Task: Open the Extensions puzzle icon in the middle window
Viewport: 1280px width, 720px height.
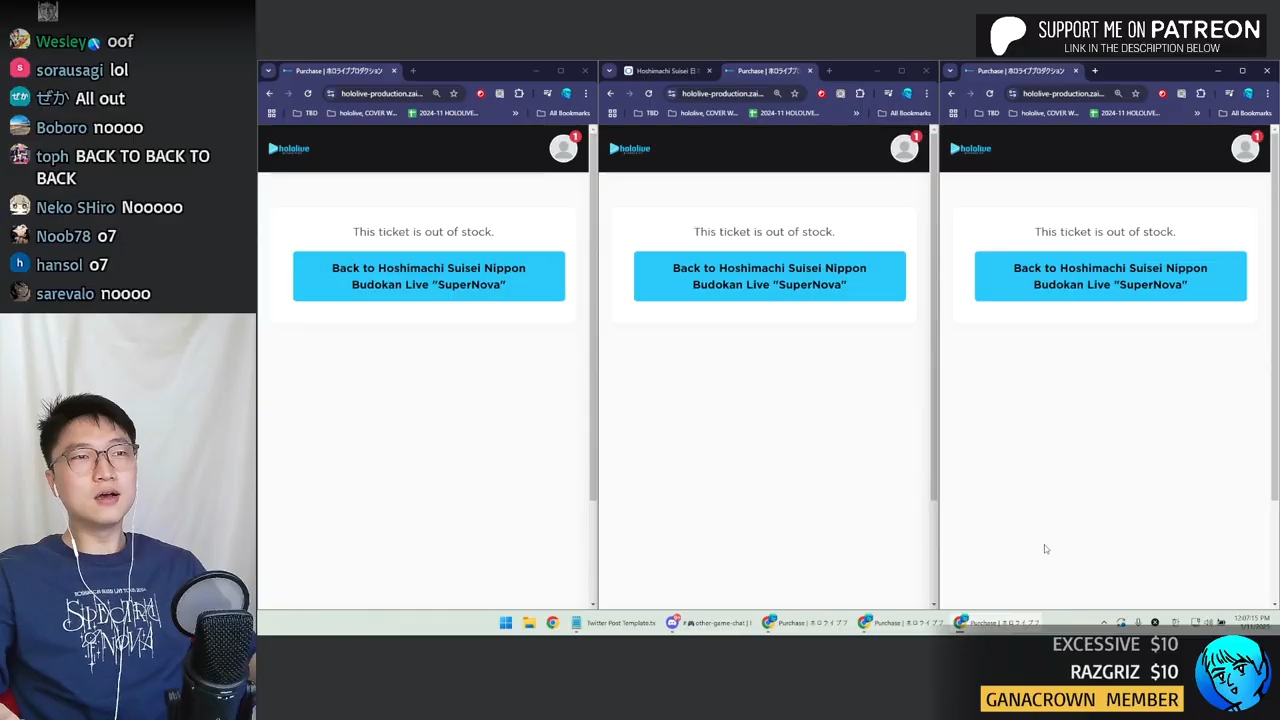Action: [860, 93]
